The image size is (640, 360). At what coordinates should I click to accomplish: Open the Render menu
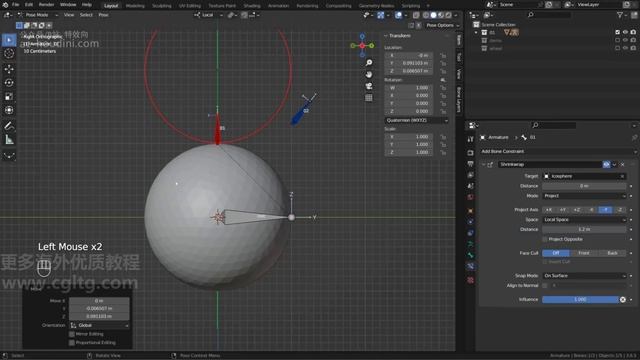pos(46,4)
